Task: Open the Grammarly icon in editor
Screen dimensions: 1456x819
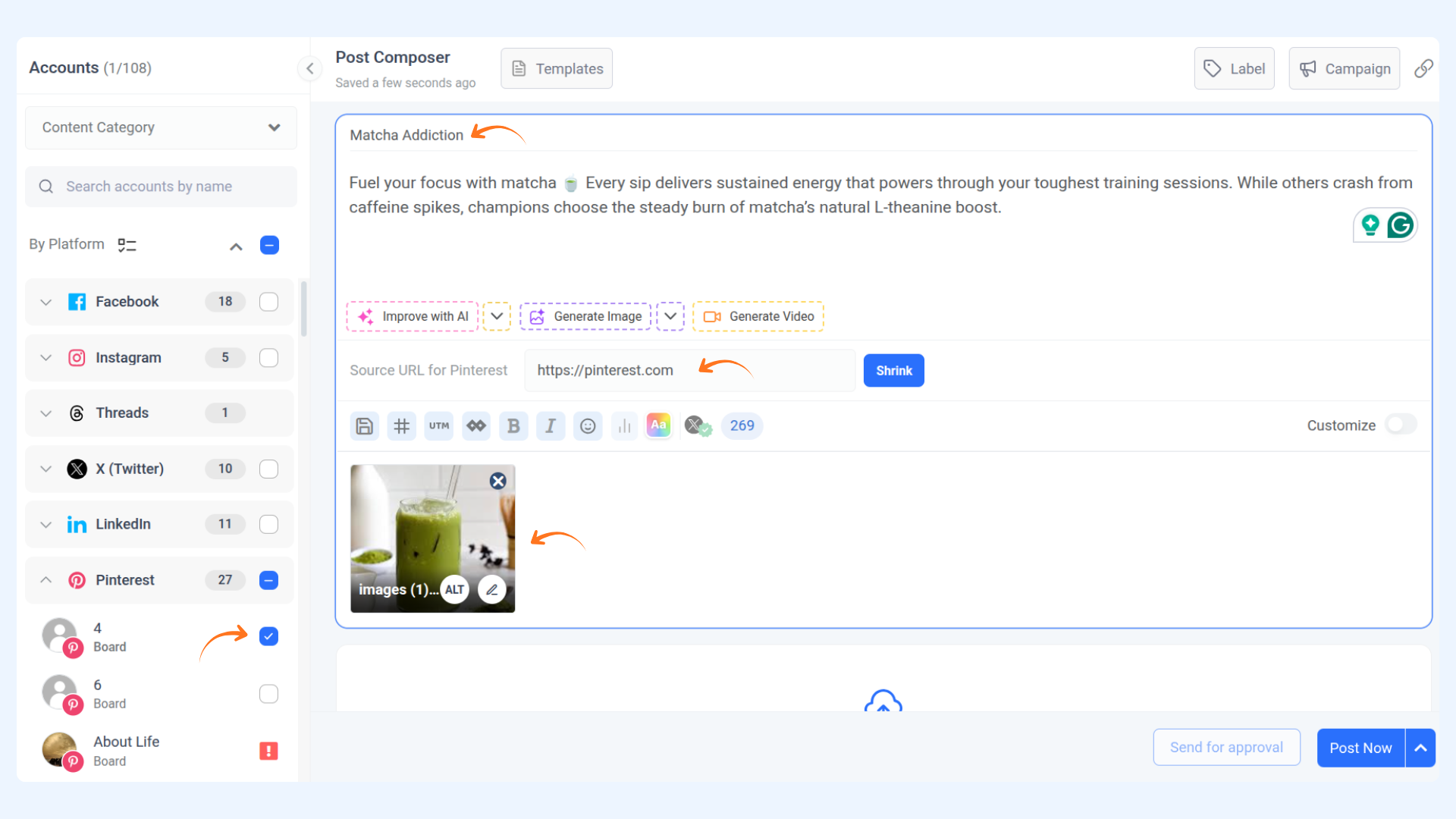Action: (x=1400, y=225)
